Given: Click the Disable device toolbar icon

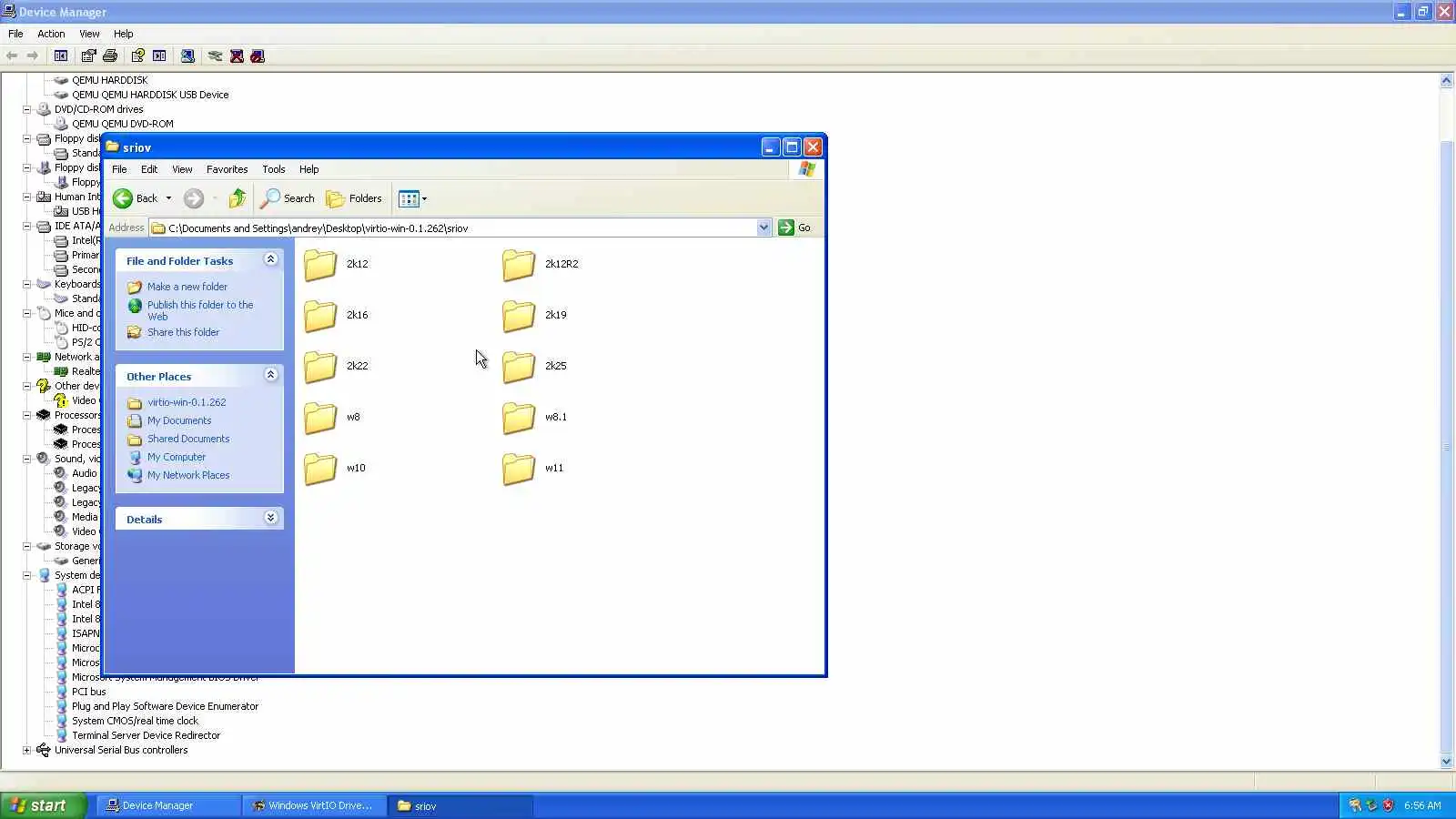Looking at the screenshot, I should click(x=258, y=56).
